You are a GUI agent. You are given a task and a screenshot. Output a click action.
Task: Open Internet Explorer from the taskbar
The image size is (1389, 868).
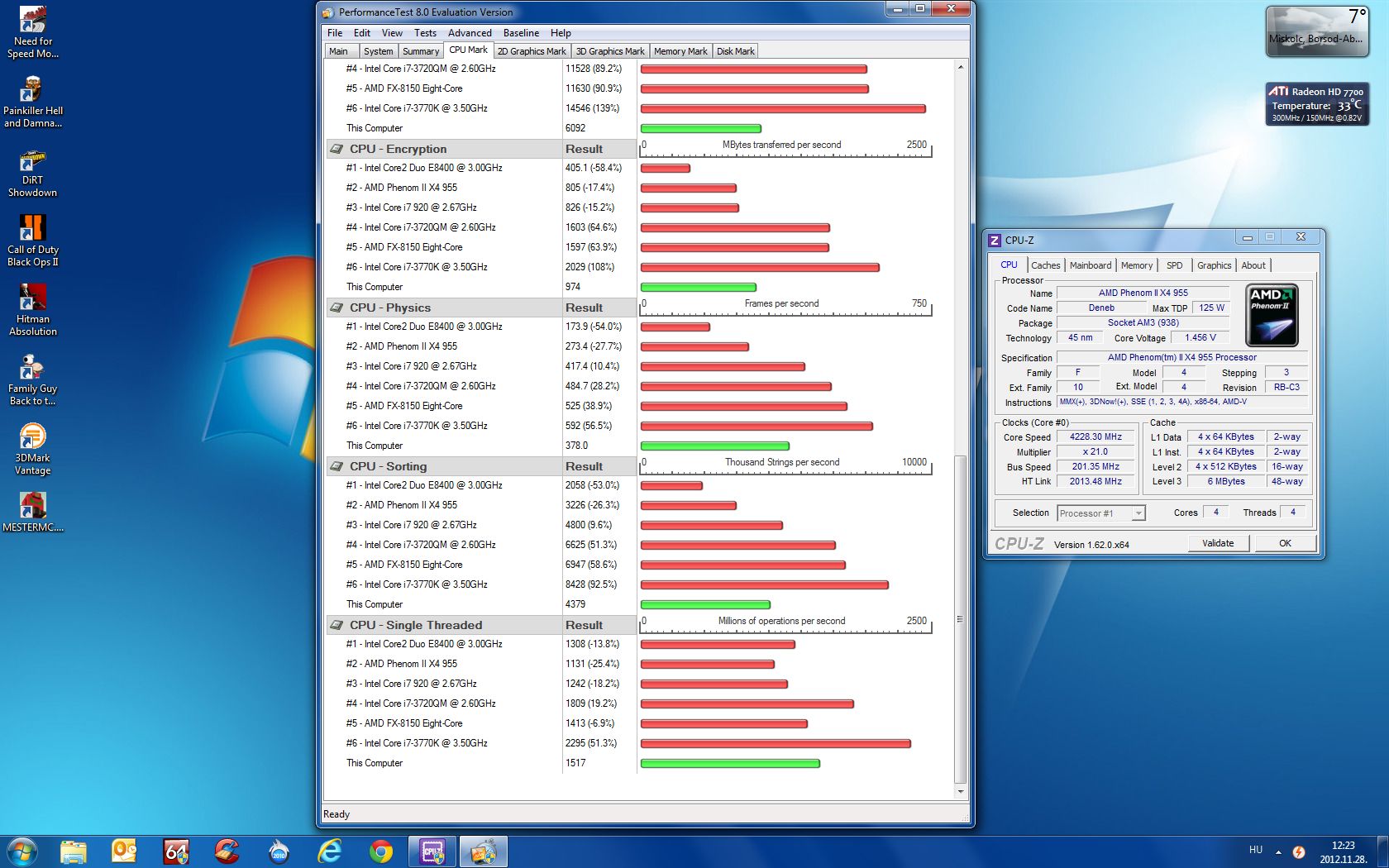coord(330,851)
